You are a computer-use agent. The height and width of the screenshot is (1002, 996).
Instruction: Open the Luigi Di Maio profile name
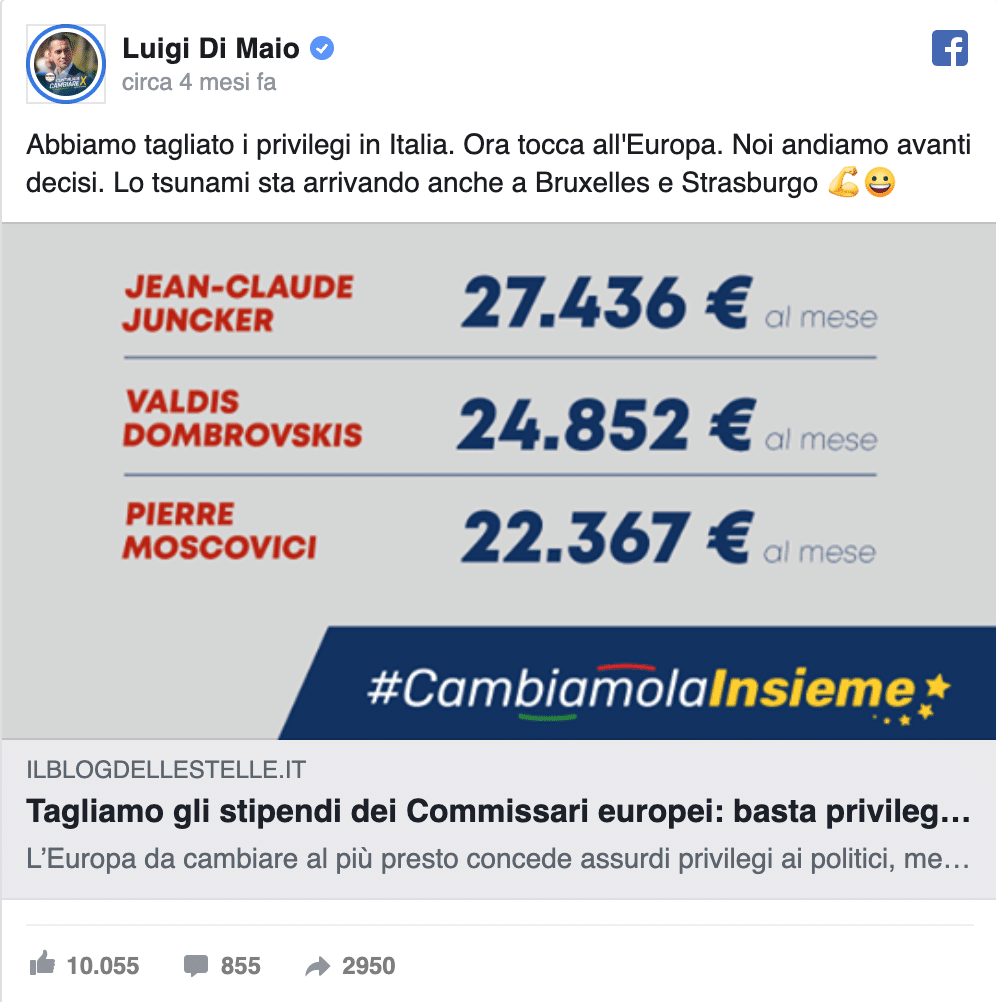click(x=210, y=47)
